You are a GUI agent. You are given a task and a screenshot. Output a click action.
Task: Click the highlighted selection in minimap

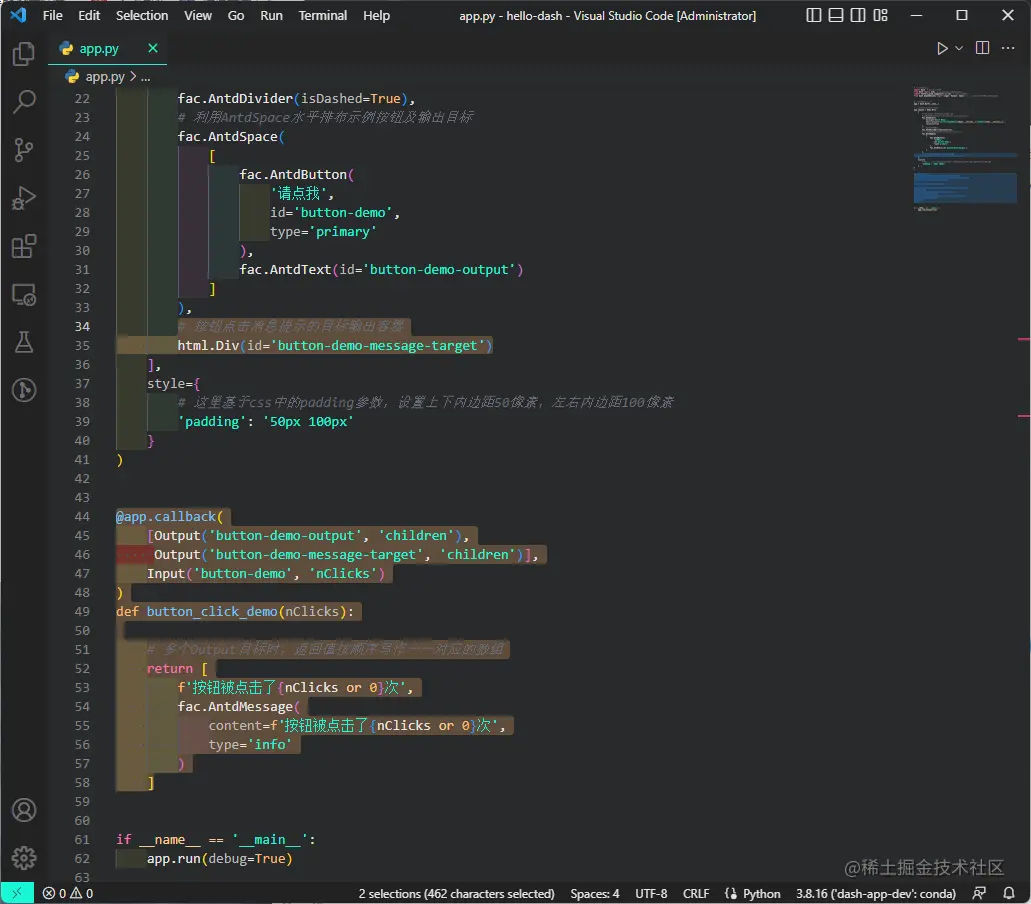pos(965,187)
